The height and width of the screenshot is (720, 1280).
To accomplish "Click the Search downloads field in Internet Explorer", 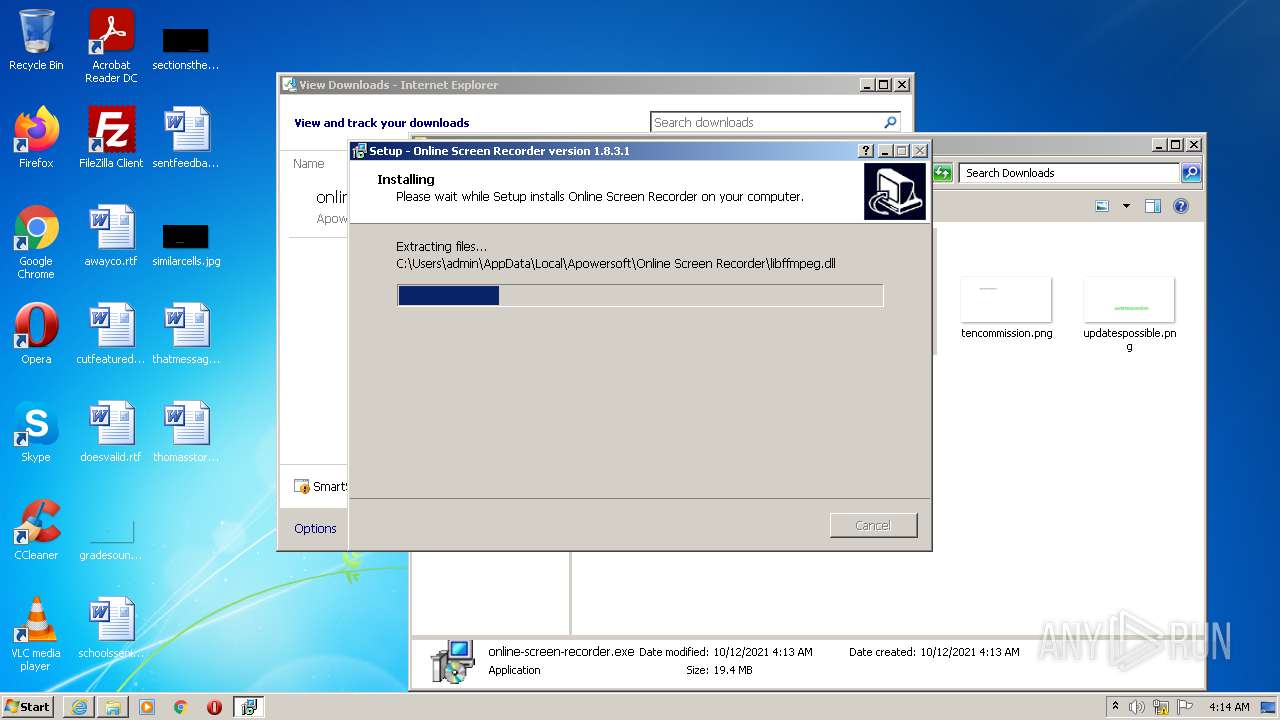I will coord(766,122).
